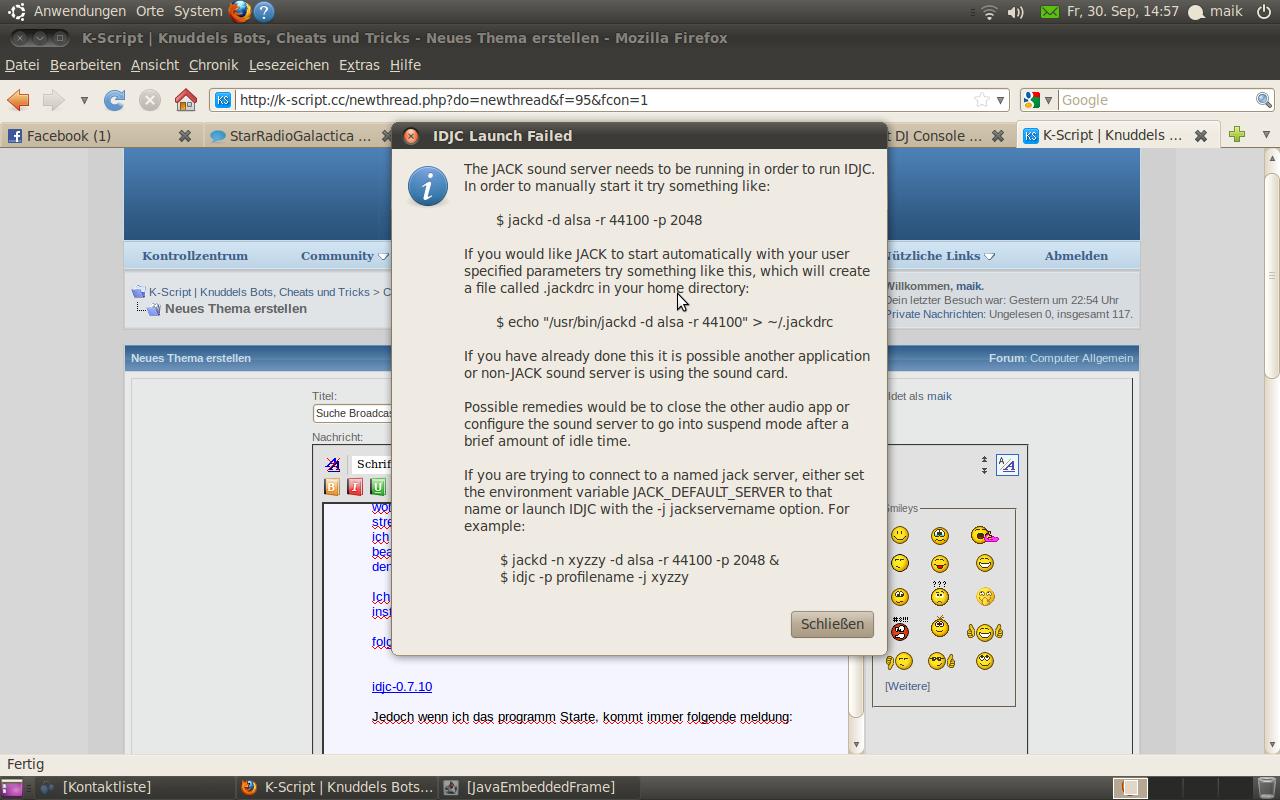Insert the thumbs-up laughing smiley
The width and height of the screenshot is (1280, 800).
[x=985, y=631]
